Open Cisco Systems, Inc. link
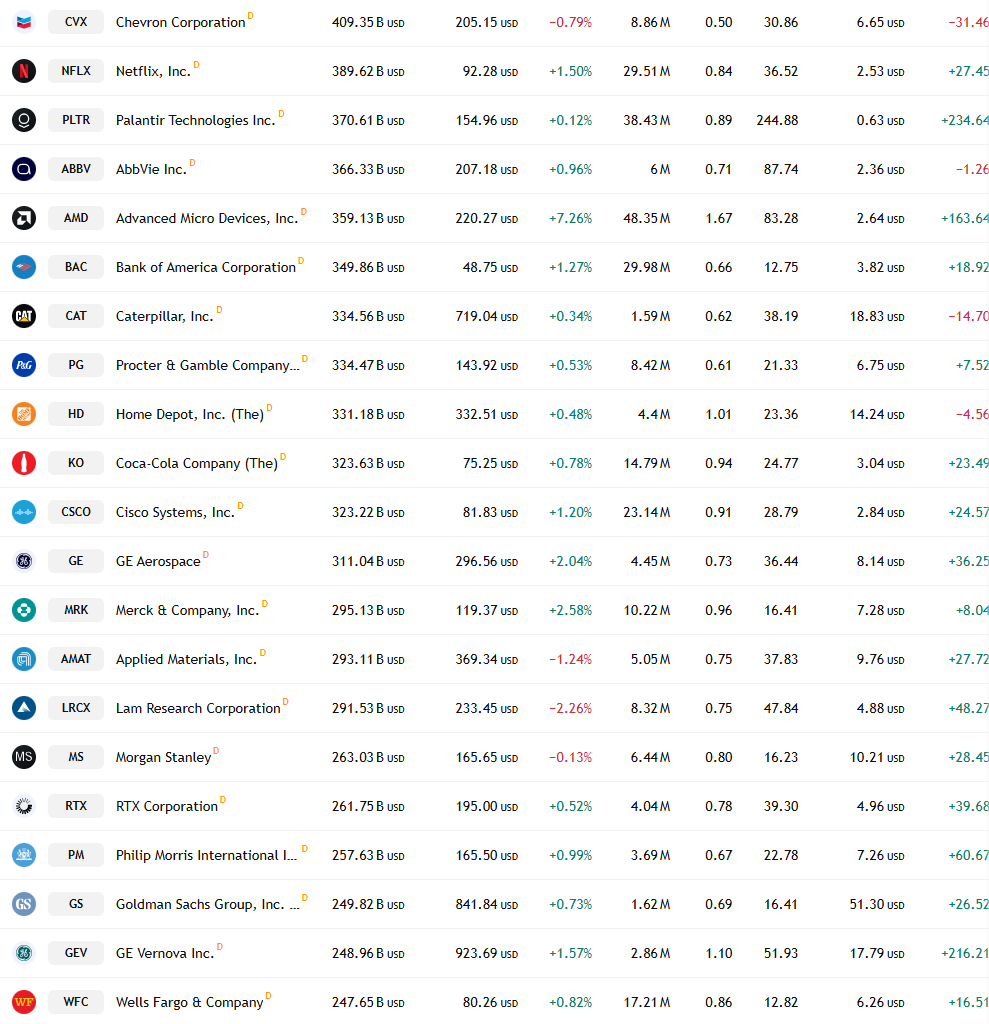This screenshot has height=1024, width=989. tap(175, 512)
